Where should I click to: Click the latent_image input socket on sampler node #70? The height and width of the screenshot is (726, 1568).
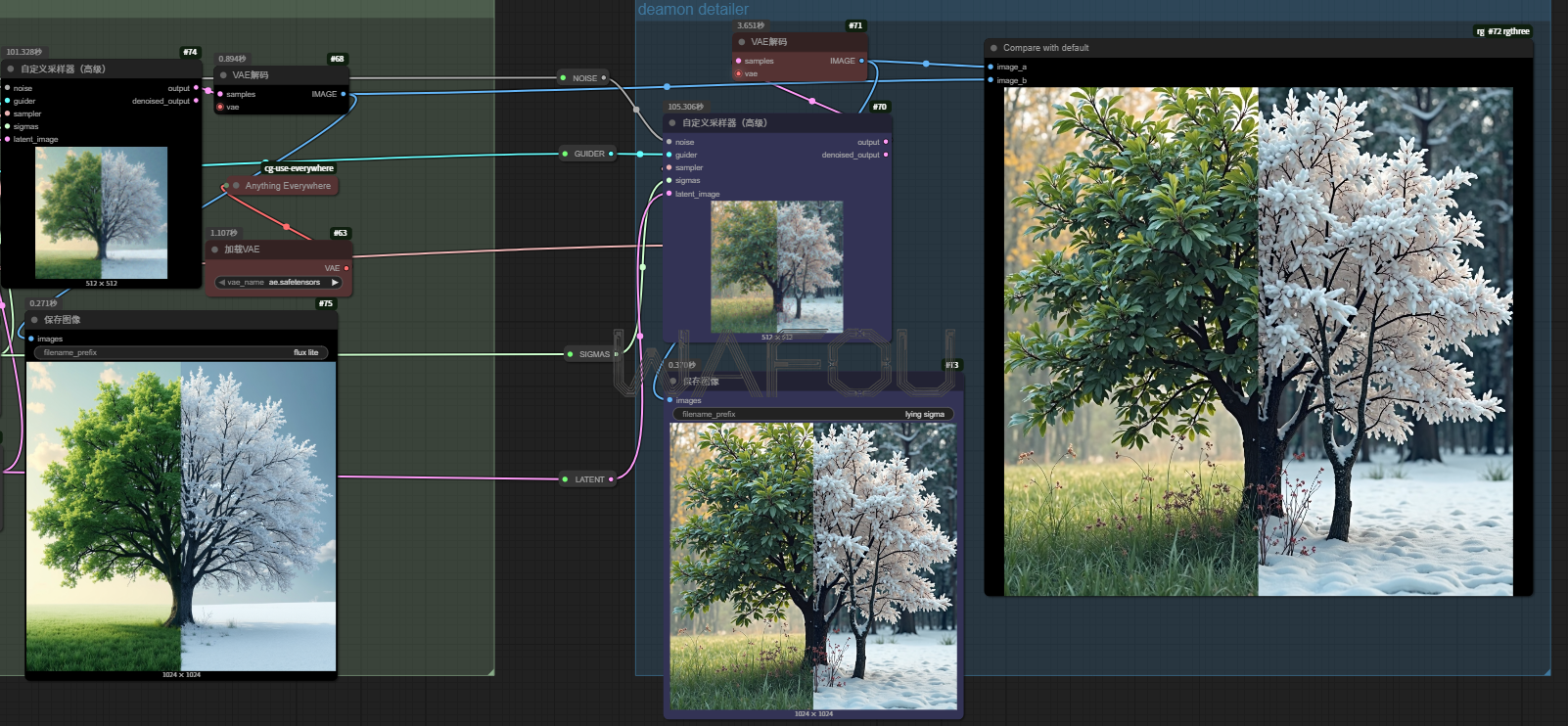pos(669,194)
